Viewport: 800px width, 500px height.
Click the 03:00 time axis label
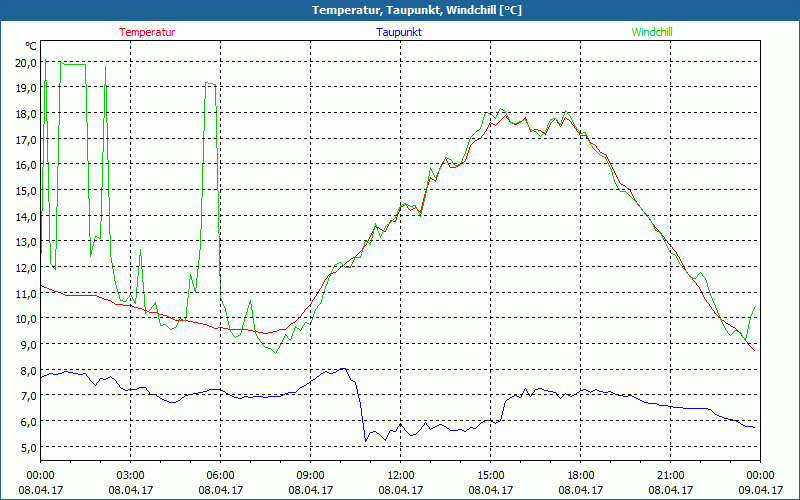point(131,476)
